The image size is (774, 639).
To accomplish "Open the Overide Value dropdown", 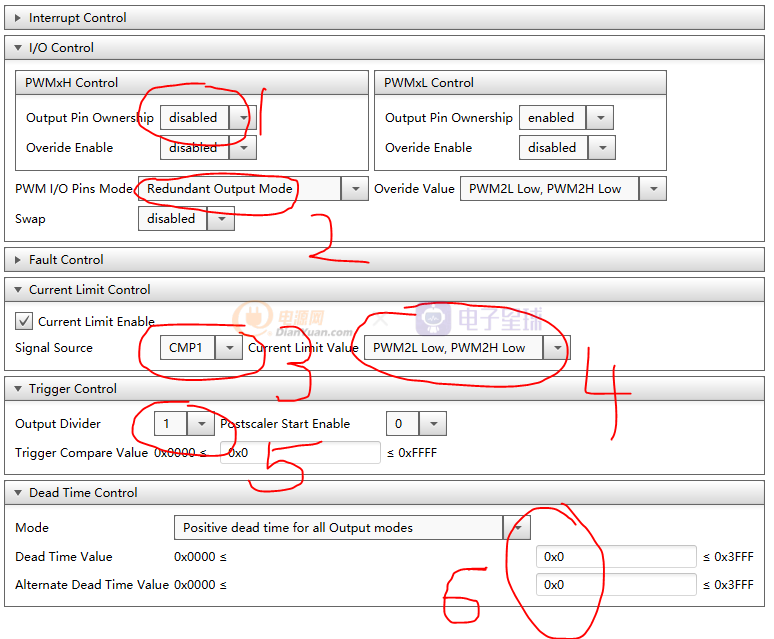I will 653,189.
